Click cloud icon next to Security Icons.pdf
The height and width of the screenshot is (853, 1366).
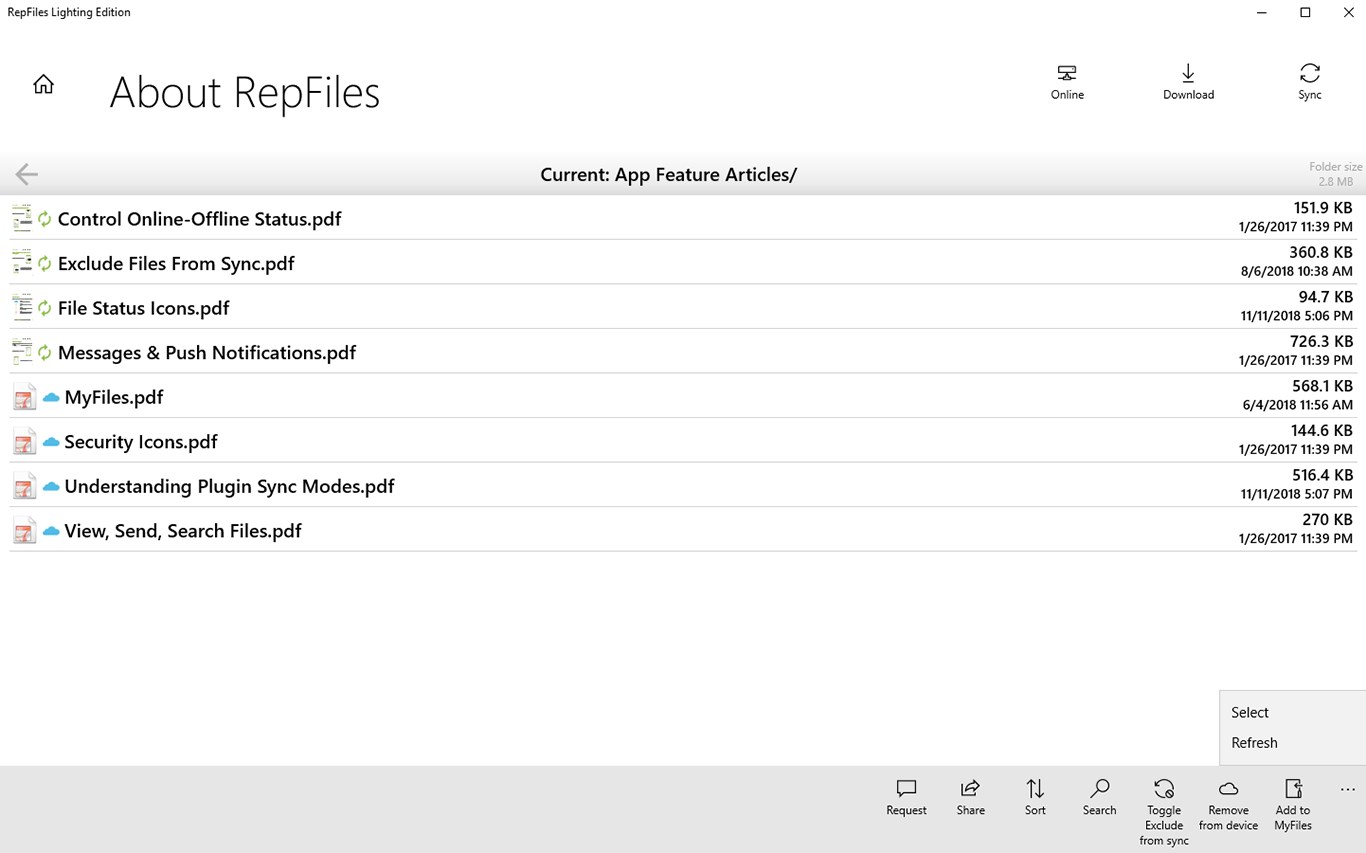coord(51,442)
